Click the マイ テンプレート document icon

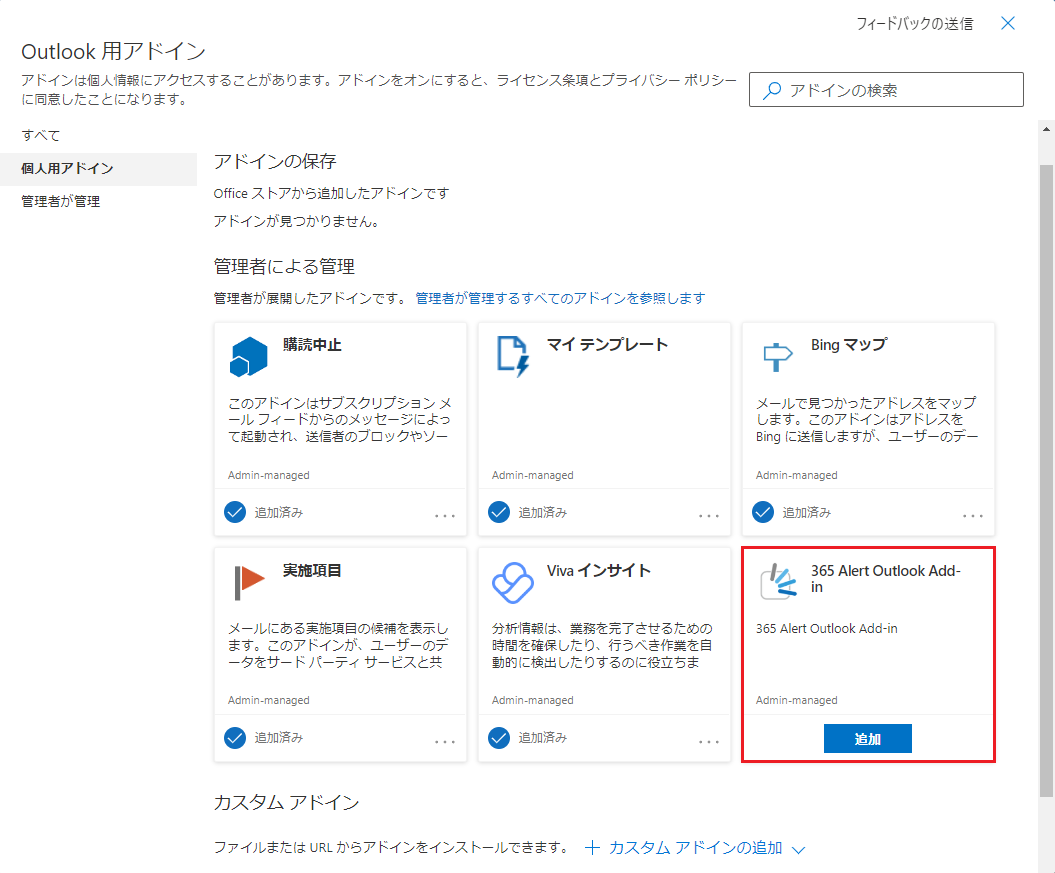point(513,356)
